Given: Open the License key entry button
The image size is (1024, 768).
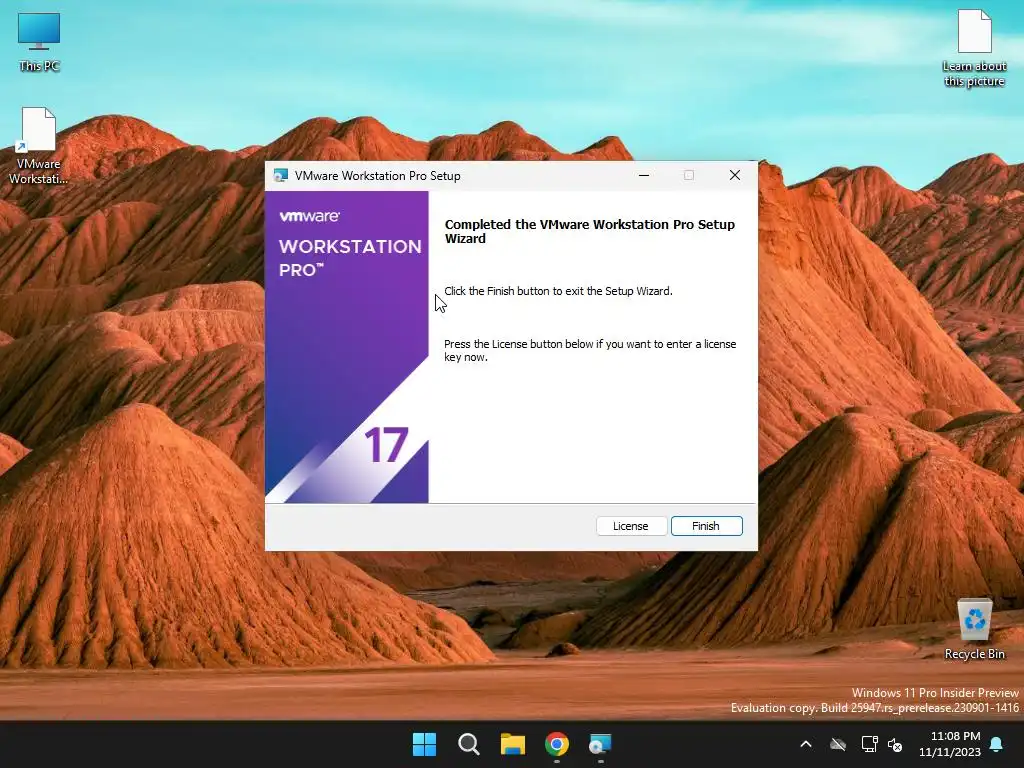Looking at the screenshot, I should coord(631,526).
